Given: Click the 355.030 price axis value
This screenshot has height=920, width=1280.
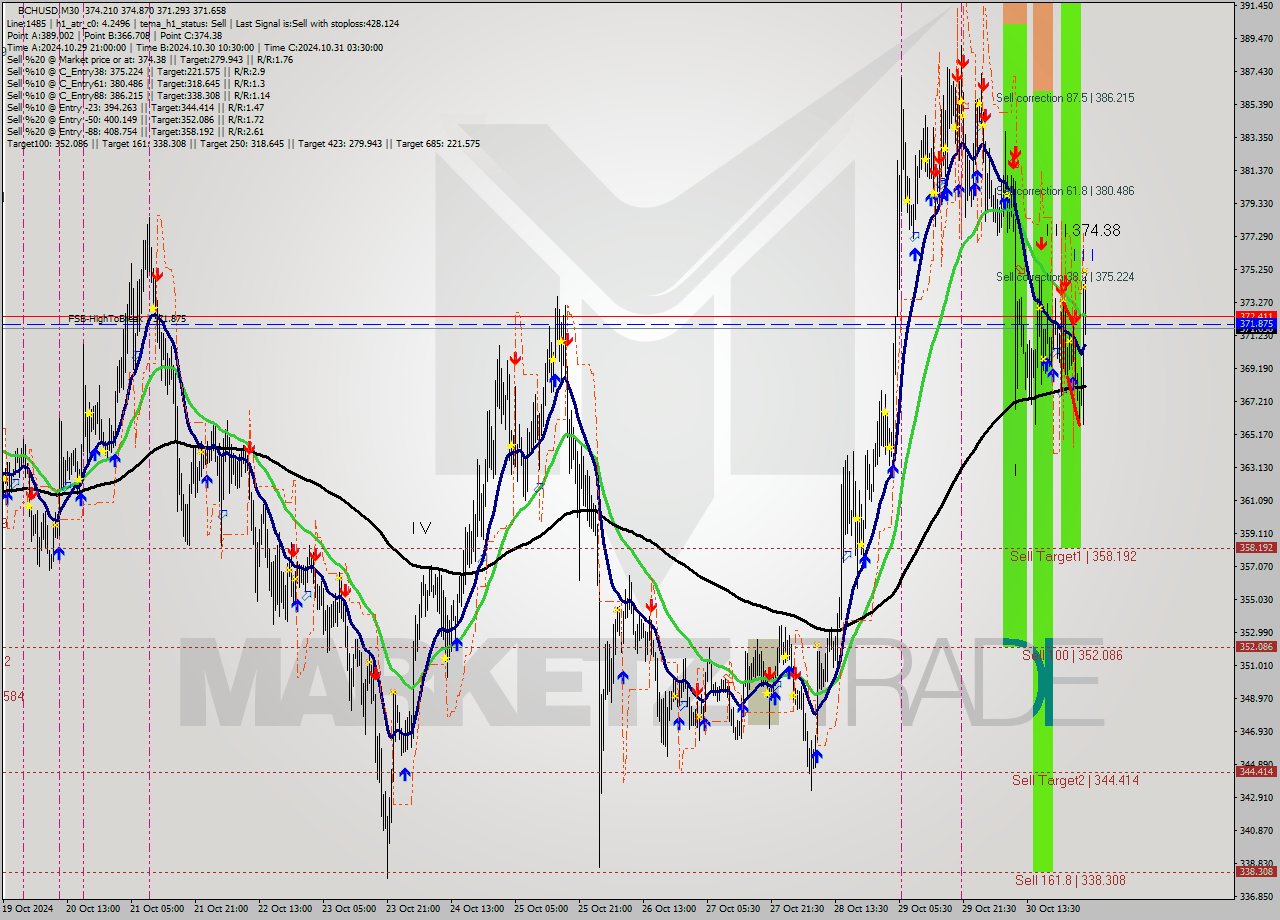Looking at the screenshot, I should click(1256, 600).
